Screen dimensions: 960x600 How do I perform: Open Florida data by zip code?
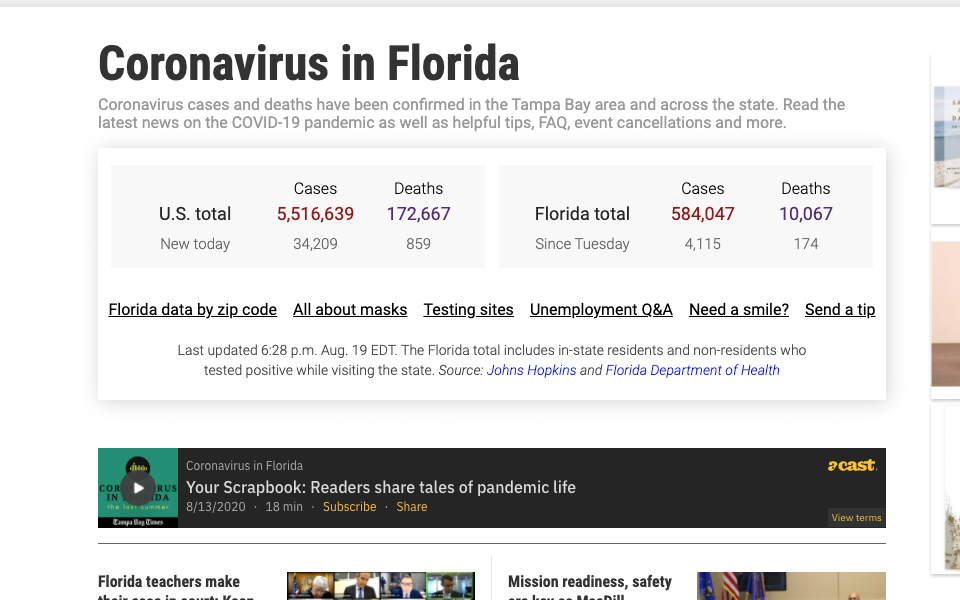pyautogui.click(x=192, y=309)
